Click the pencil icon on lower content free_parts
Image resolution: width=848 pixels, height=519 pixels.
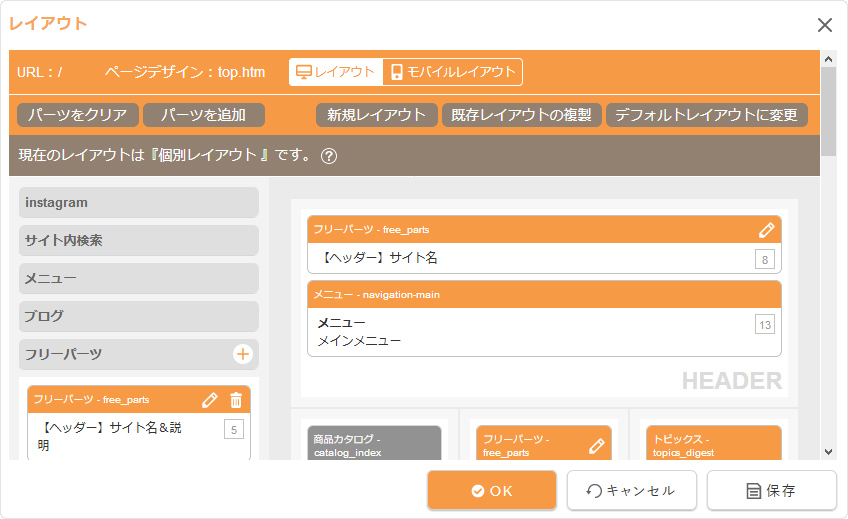(597, 445)
